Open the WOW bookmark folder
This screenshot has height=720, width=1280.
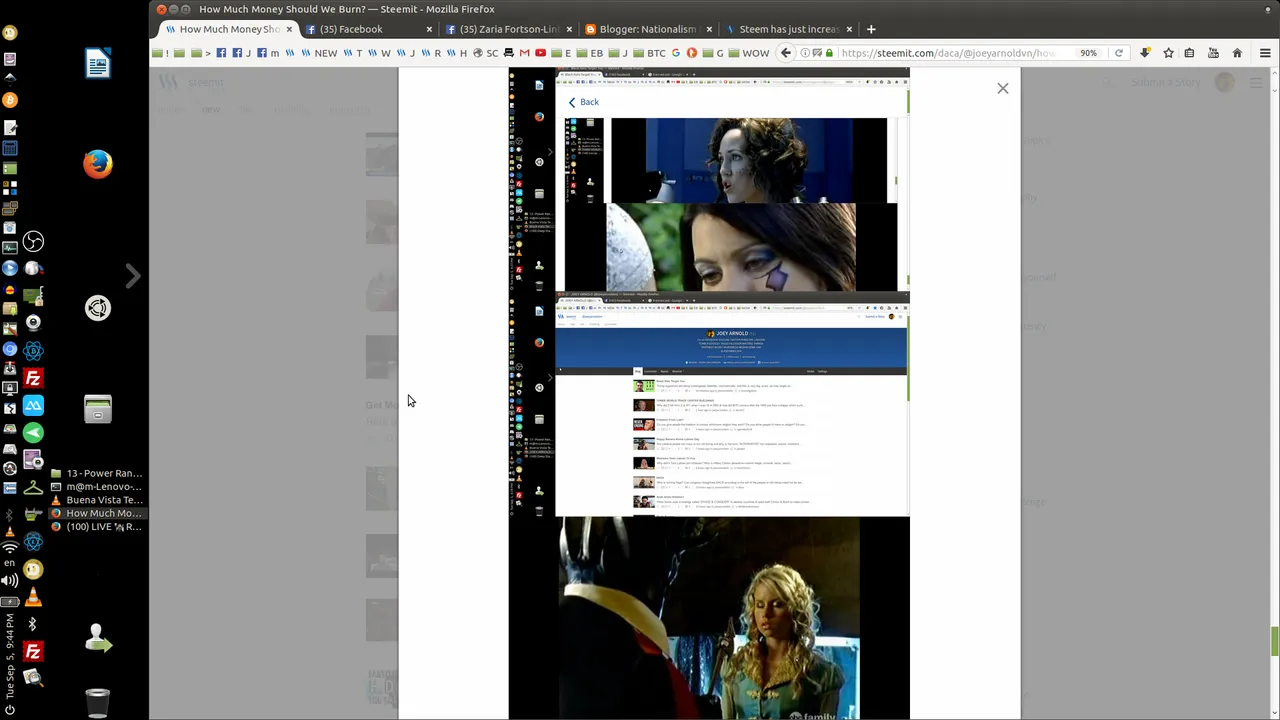tap(749, 53)
